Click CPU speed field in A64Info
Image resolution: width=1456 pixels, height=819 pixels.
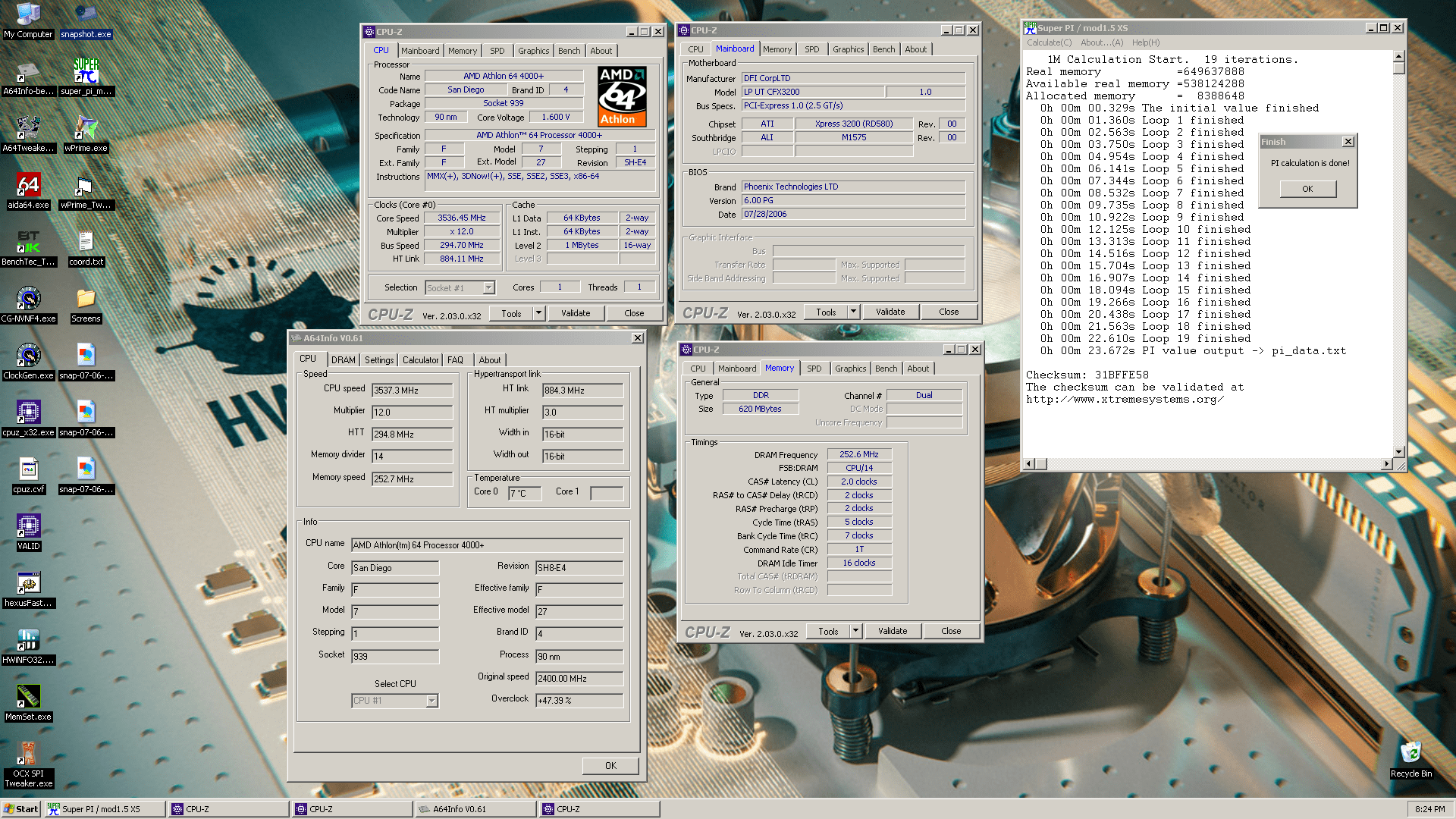tap(412, 391)
